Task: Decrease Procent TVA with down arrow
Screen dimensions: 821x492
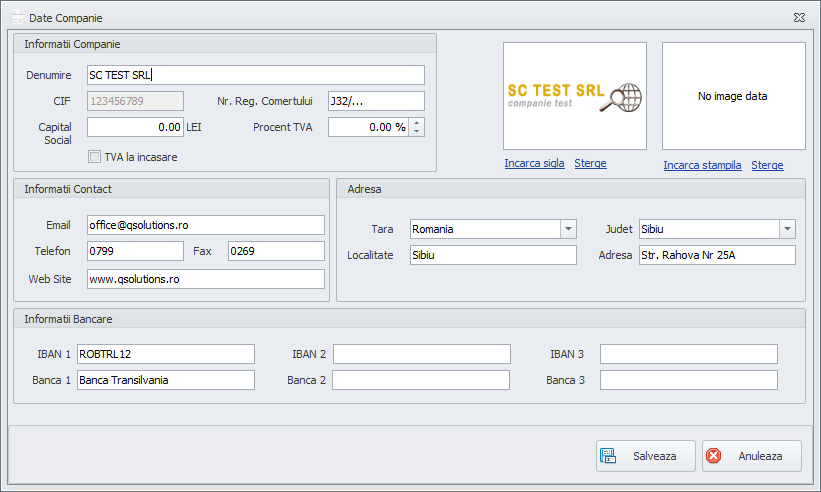Action: [417, 131]
